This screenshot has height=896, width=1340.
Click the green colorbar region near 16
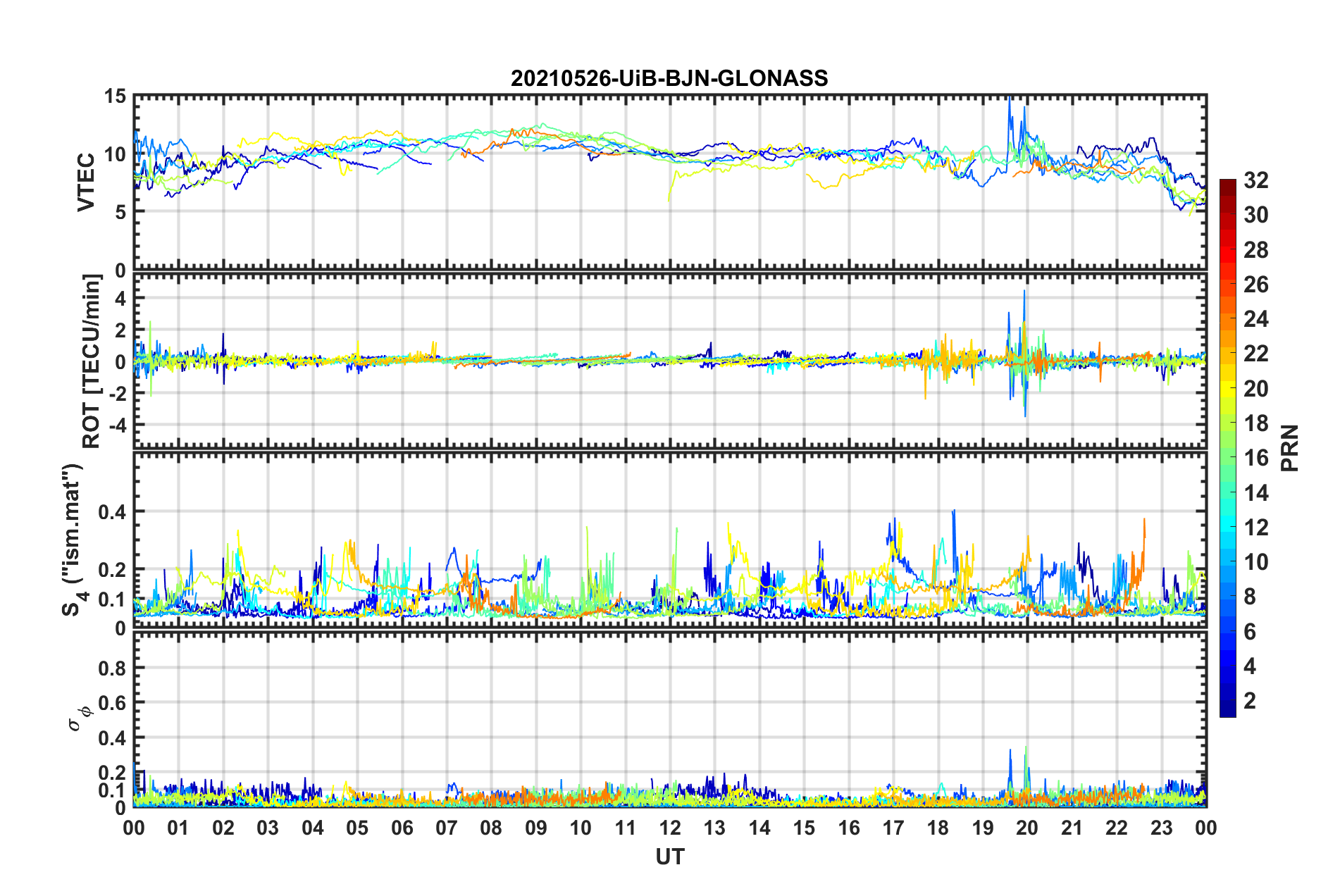(1228, 458)
